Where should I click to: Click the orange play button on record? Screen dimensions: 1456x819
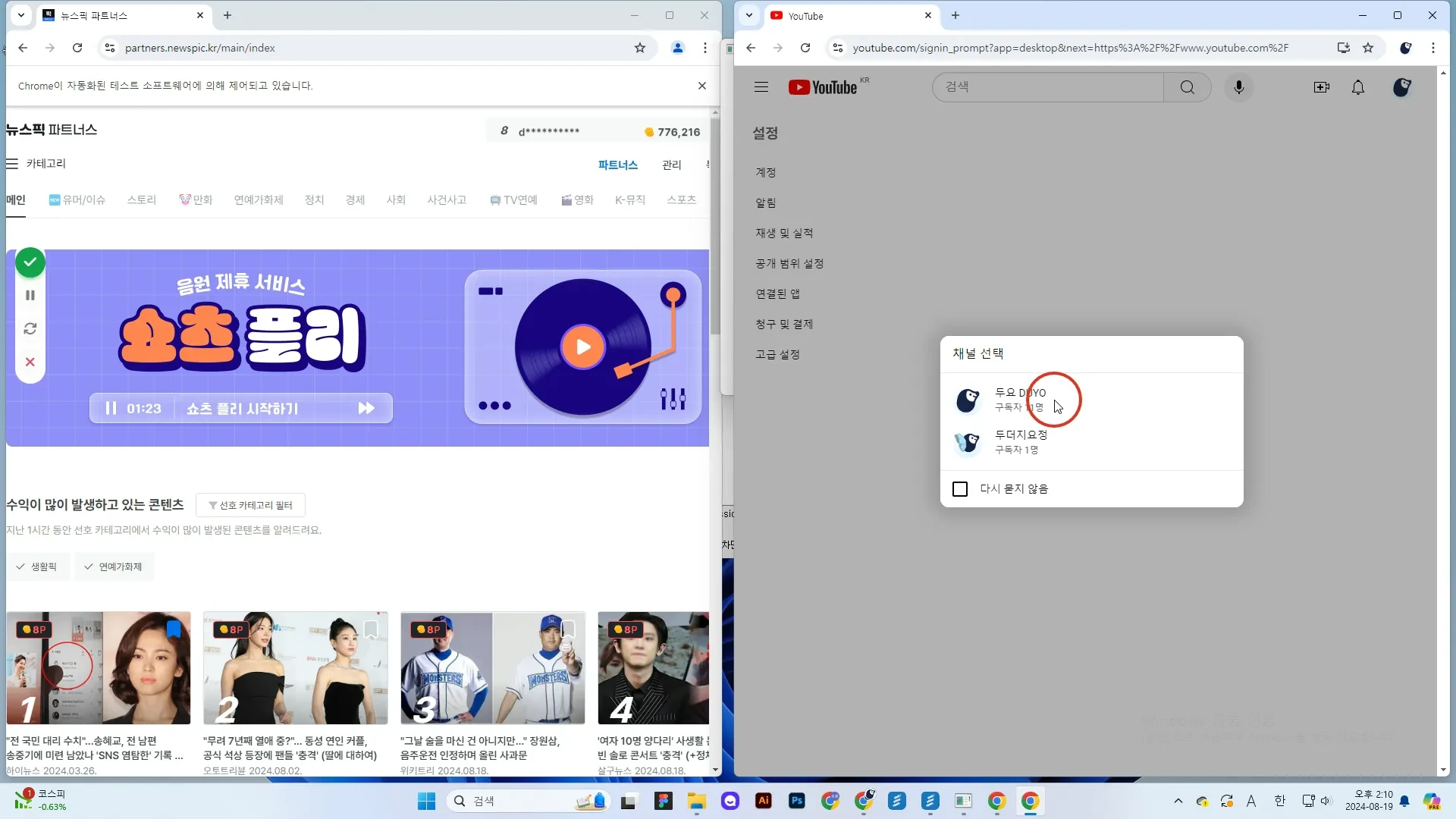[582, 347]
